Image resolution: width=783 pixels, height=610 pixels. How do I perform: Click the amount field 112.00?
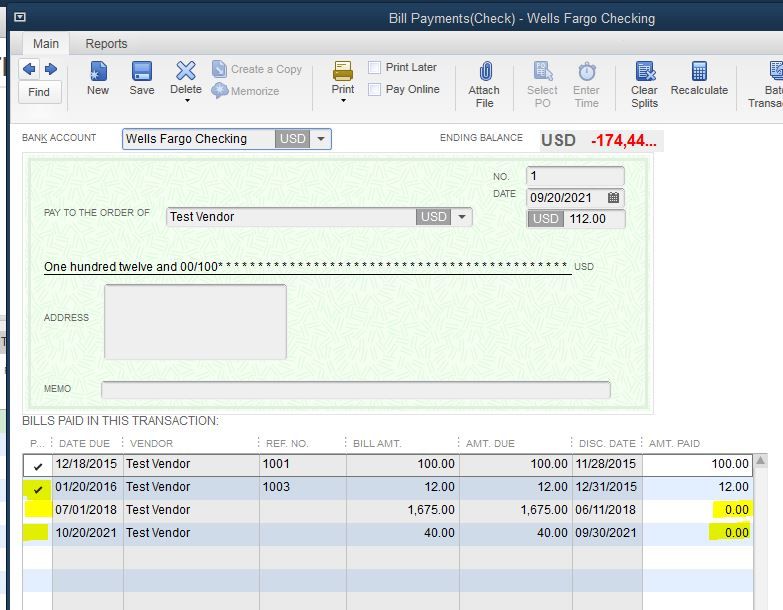pyautogui.click(x=594, y=219)
